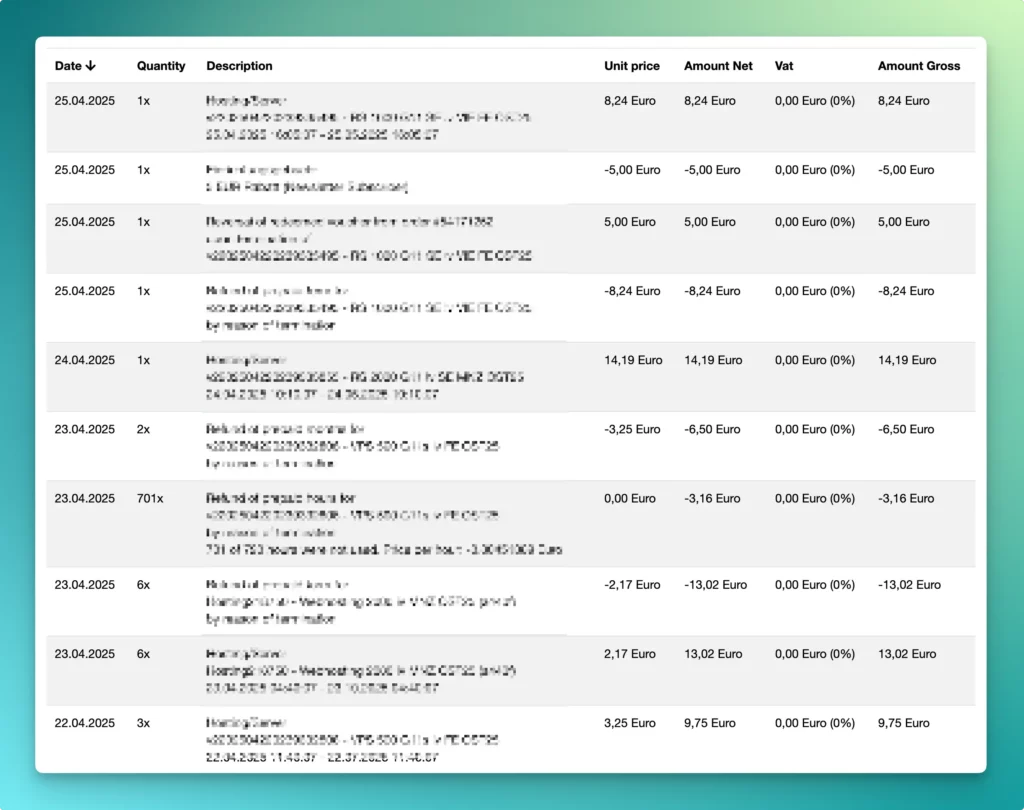Select unit price -5,00 Euro
The image size is (1024, 810).
tap(632, 170)
